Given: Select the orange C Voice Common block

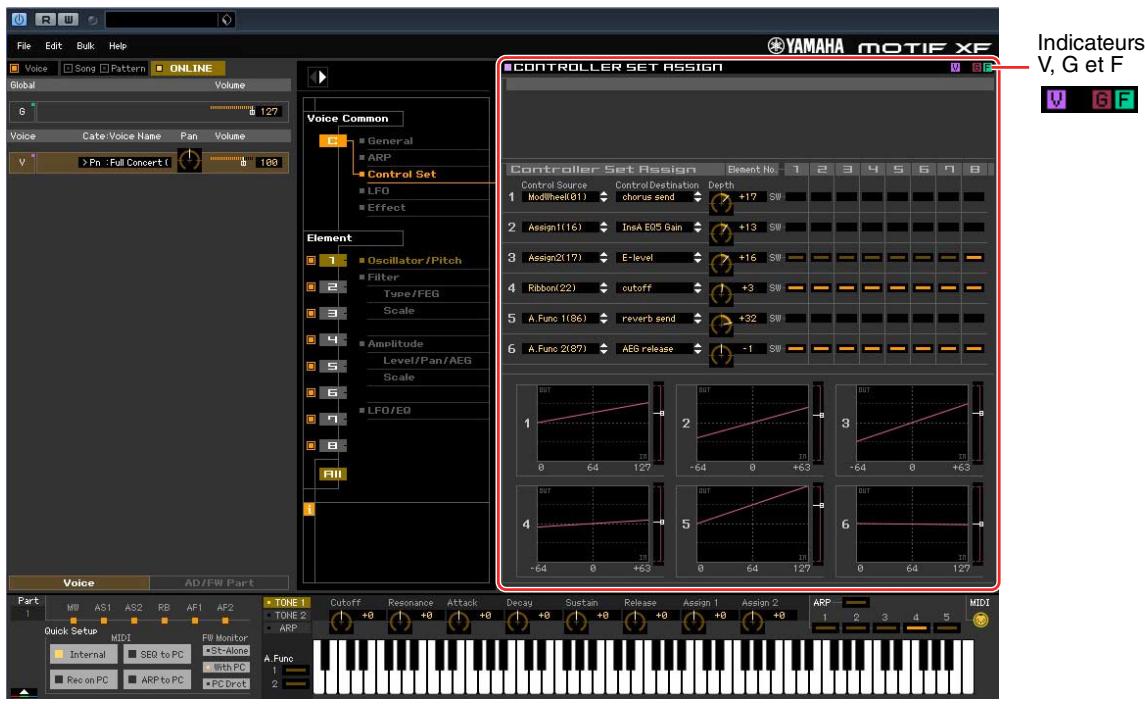Looking at the screenshot, I should tap(332, 140).
